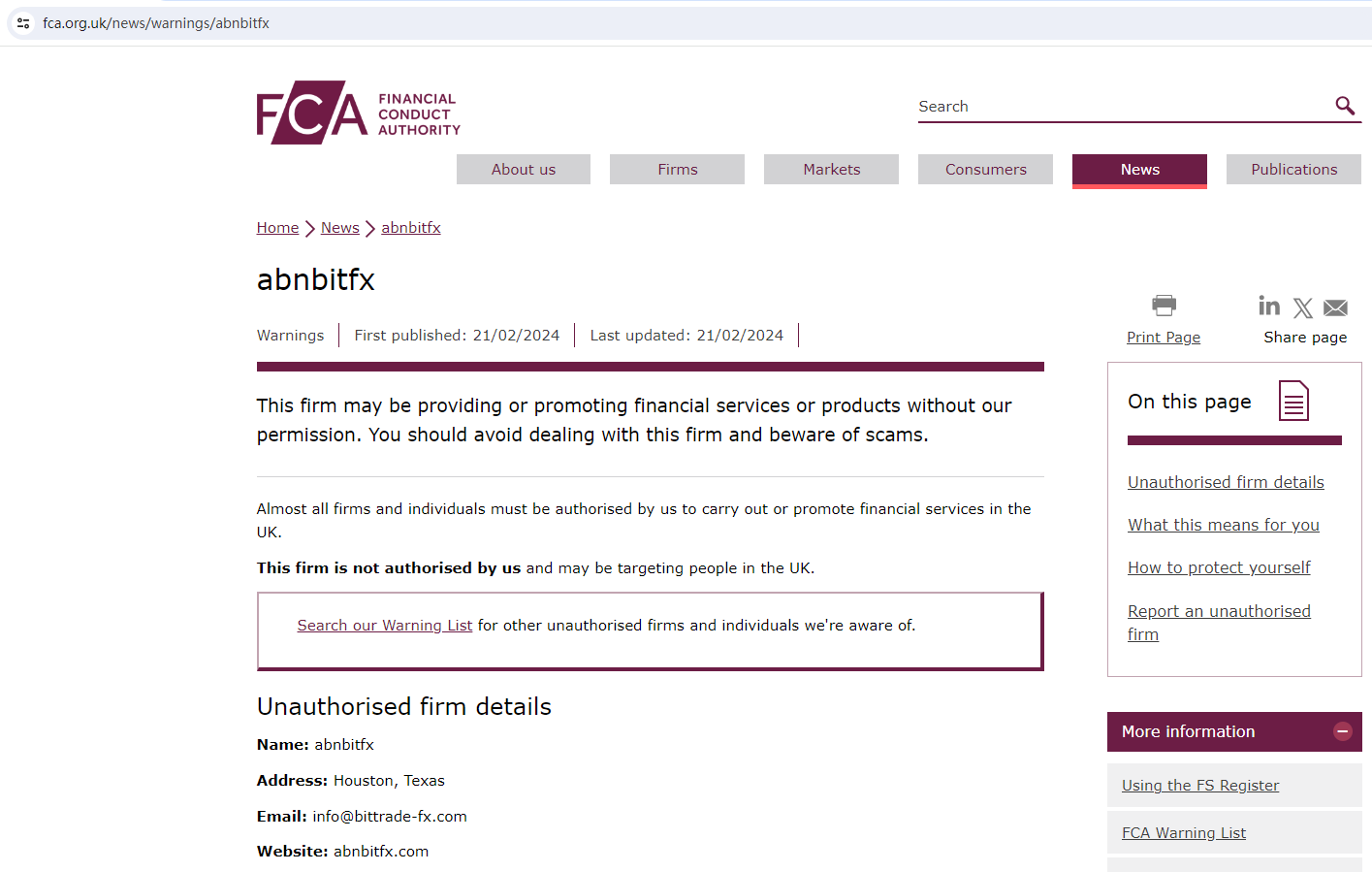Screen dimensions: 1372x872
Task: Jump to How to protect yourself section
Action: point(1219,567)
